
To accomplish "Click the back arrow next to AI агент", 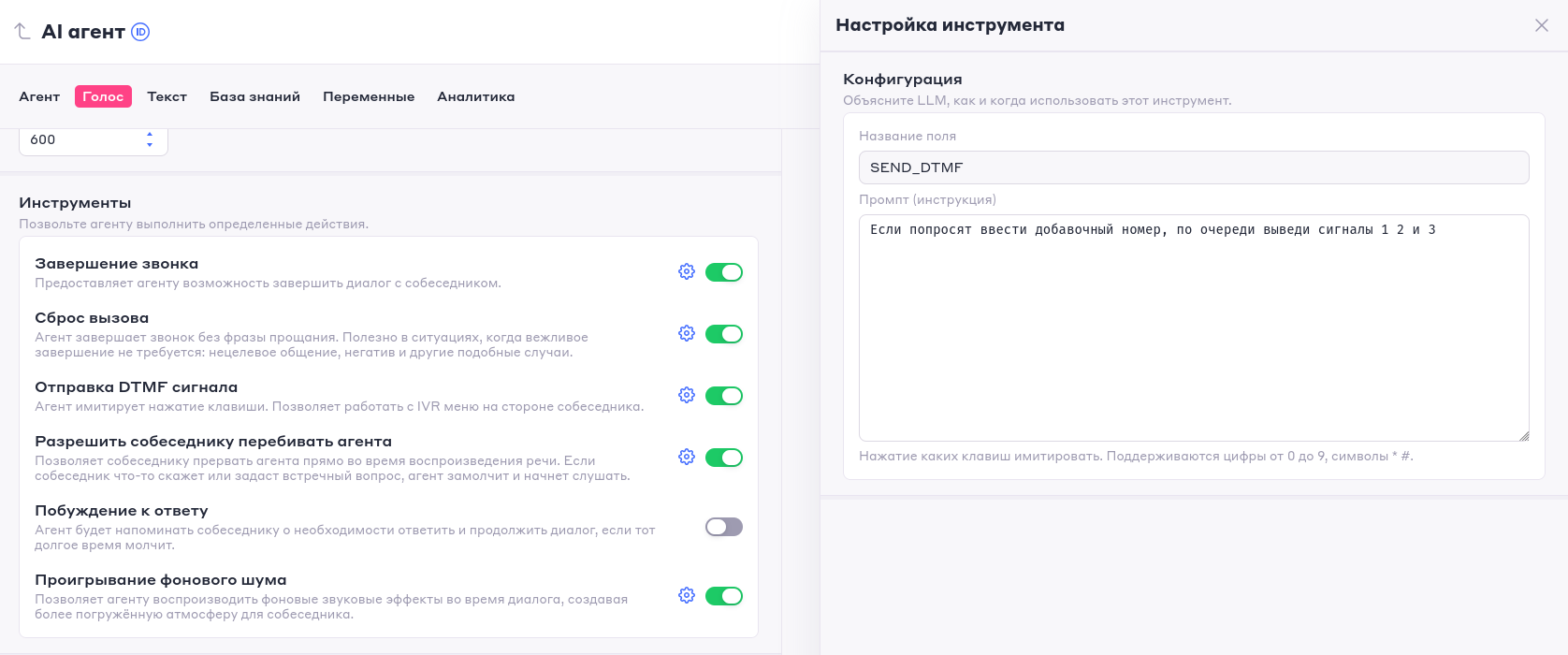I will click(22, 32).
